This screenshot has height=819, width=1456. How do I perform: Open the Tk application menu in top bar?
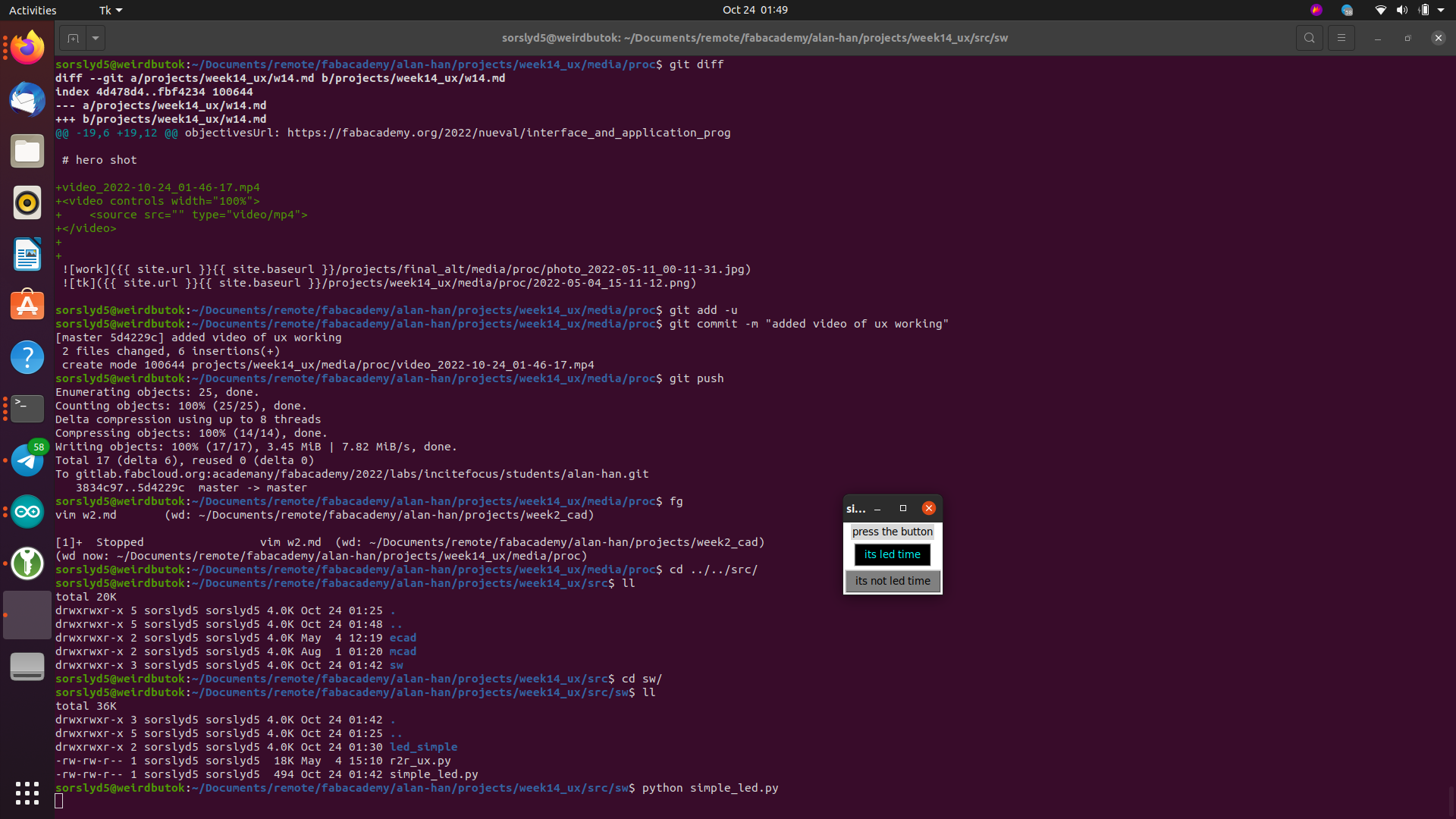point(111,10)
